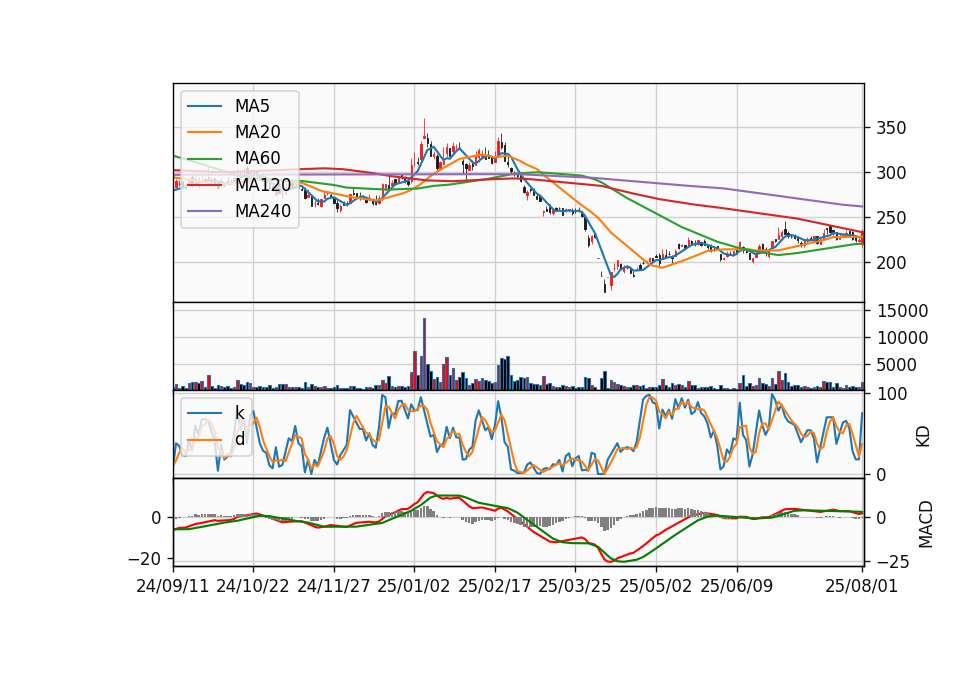Click the MA60 legend label
This screenshot has width=960, height=690.
[257, 158]
